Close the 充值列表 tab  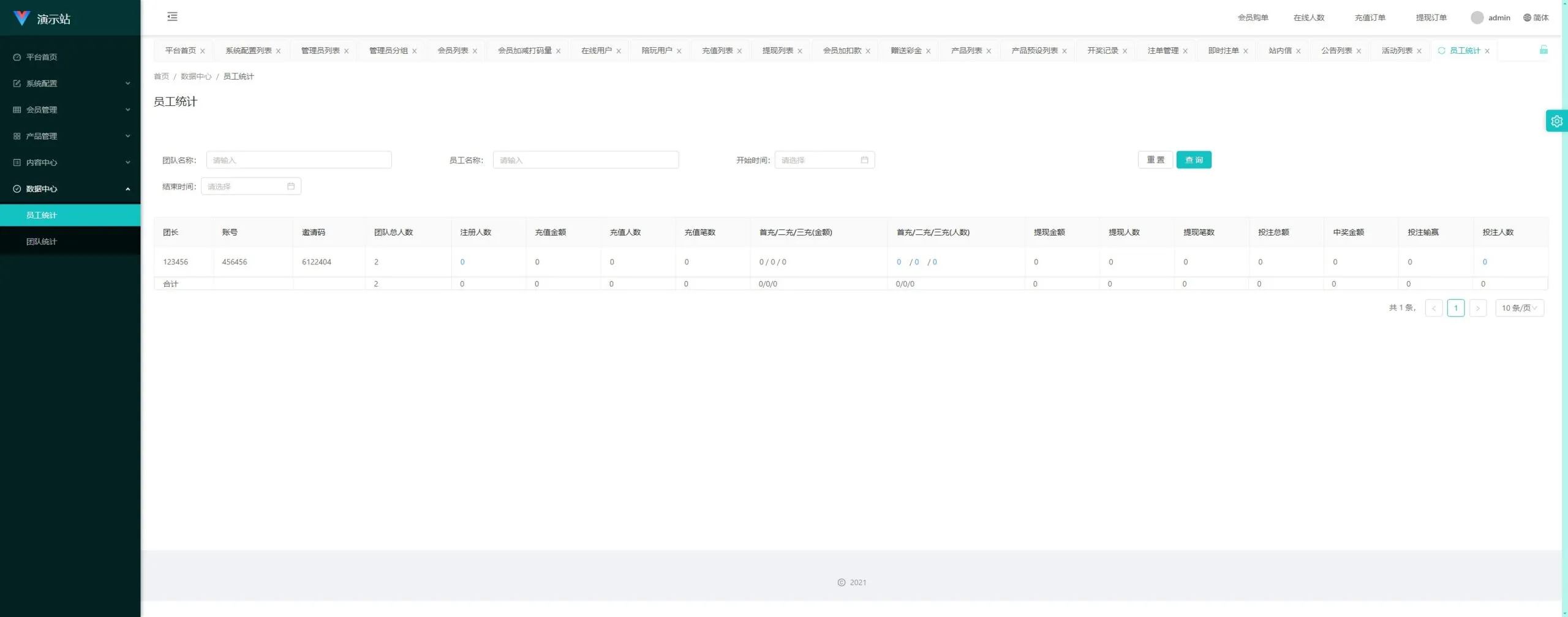[x=739, y=51]
